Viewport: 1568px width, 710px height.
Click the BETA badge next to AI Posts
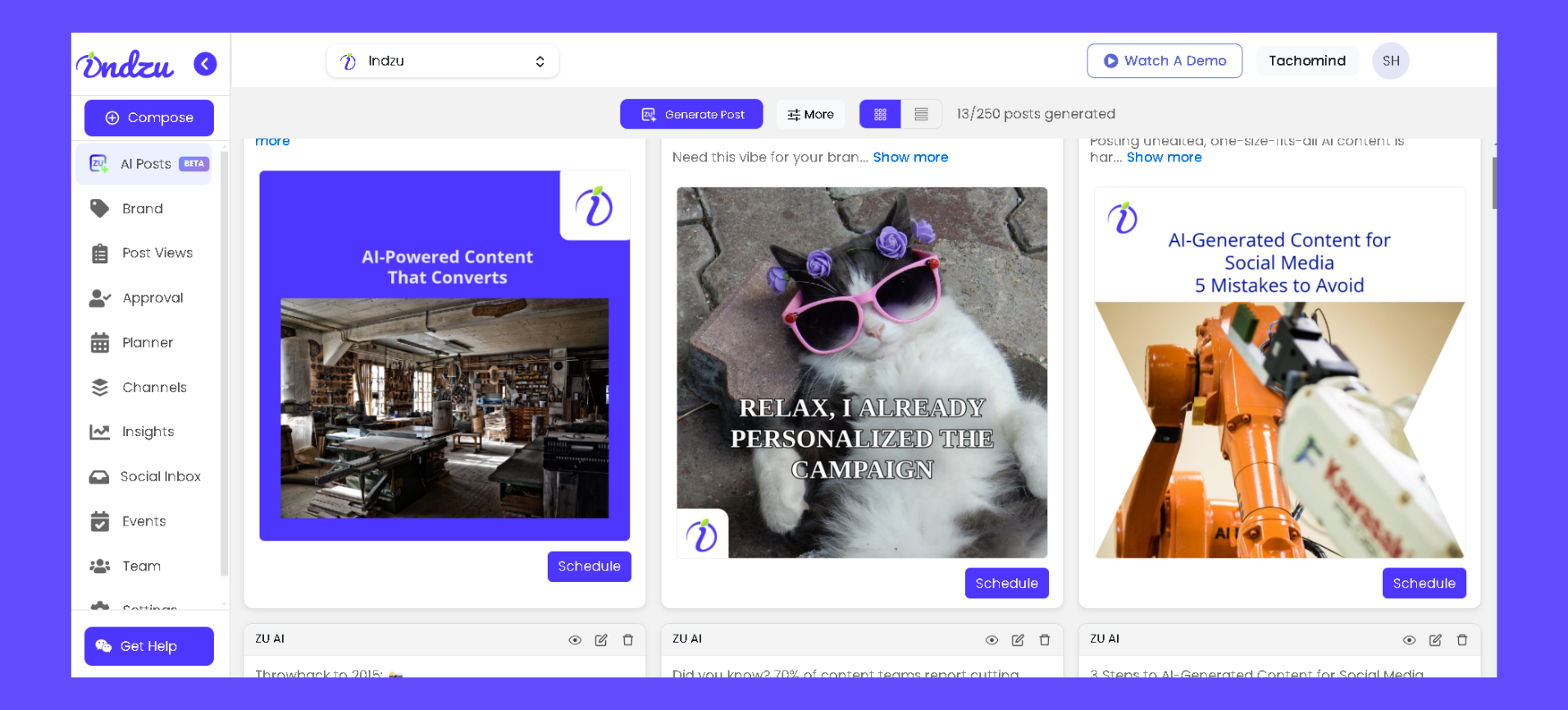point(194,164)
